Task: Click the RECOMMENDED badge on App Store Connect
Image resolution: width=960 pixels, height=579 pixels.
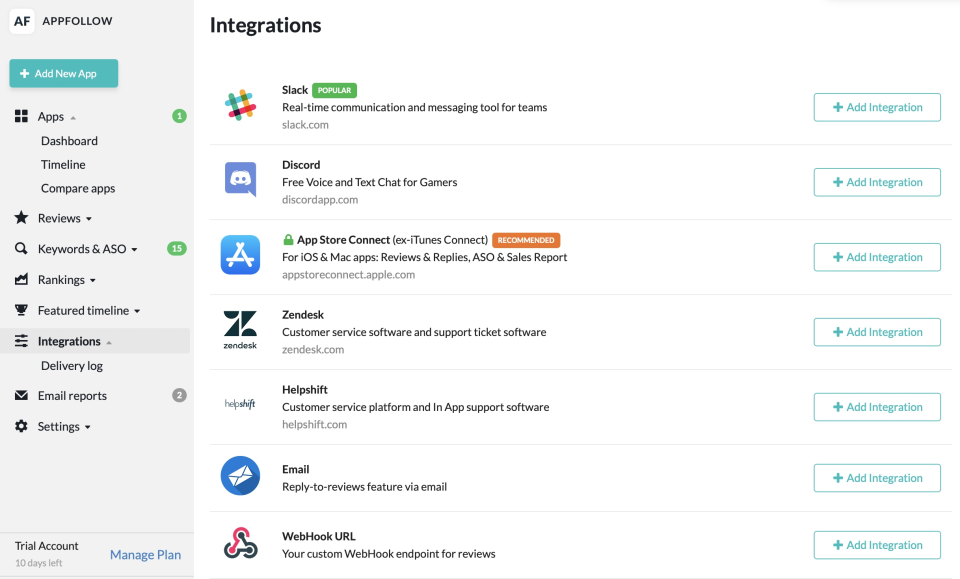Action: pyautogui.click(x=527, y=240)
